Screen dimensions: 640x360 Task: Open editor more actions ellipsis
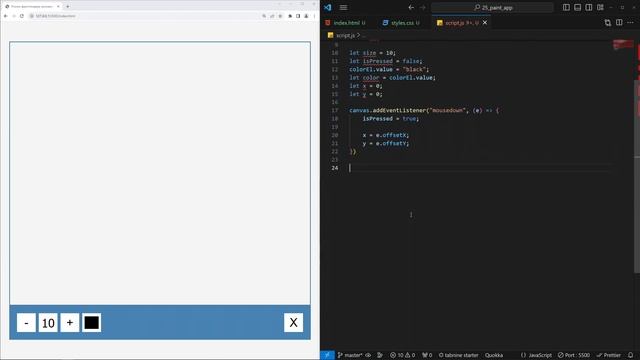click(631, 23)
